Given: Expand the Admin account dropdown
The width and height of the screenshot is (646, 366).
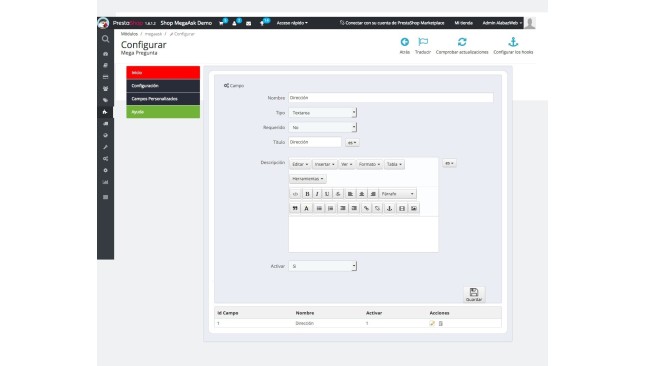Looking at the screenshot, I should click(502, 23).
